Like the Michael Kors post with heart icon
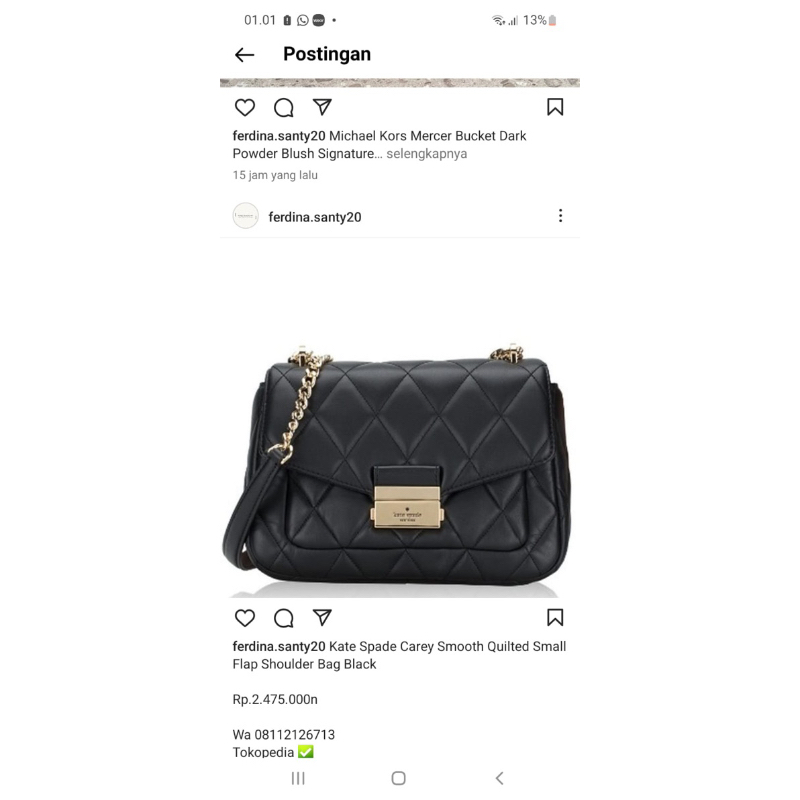This screenshot has width=800, height=800. (x=245, y=107)
